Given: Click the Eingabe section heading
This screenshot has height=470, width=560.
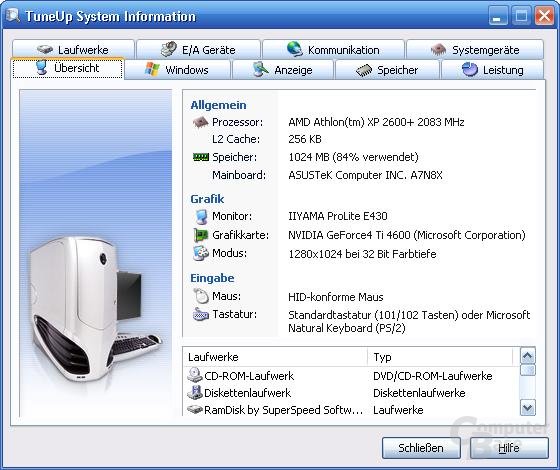Looking at the screenshot, I should (212, 278).
